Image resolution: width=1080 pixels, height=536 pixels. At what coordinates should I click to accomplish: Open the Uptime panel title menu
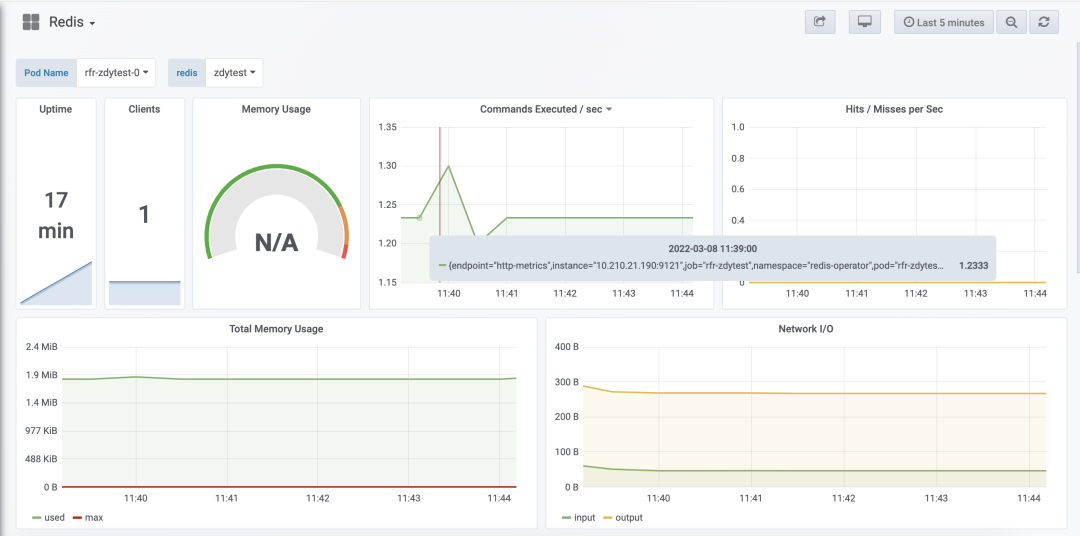click(x=56, y=109)
